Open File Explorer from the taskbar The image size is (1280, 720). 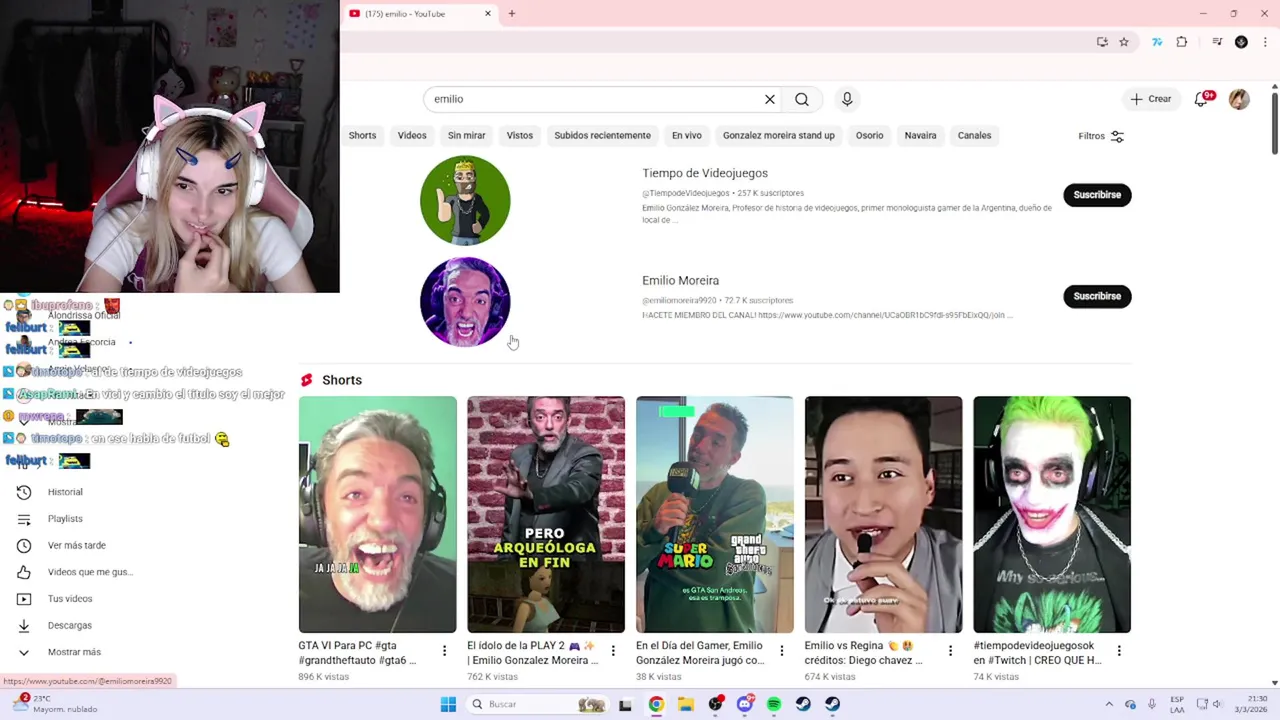coord(685,704)
